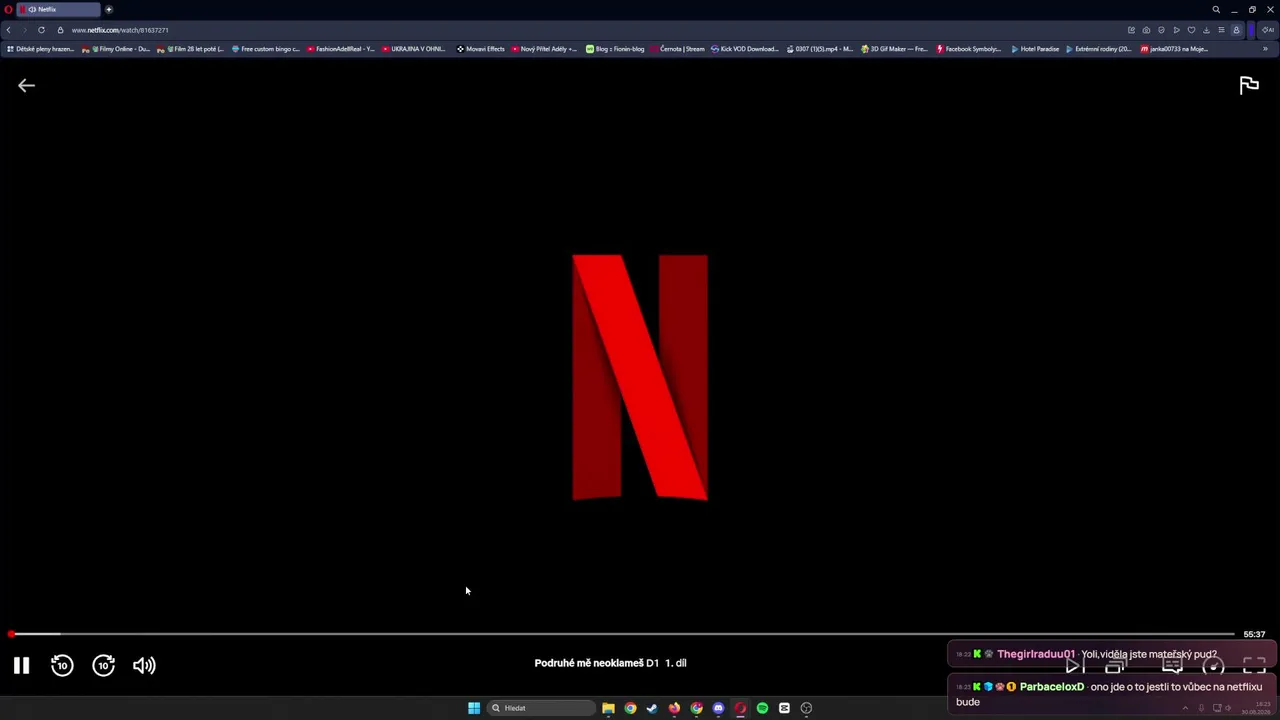Enter fullscreen in the Netflix player
Screen dimensions: 1280x720
coord(1254,666)
